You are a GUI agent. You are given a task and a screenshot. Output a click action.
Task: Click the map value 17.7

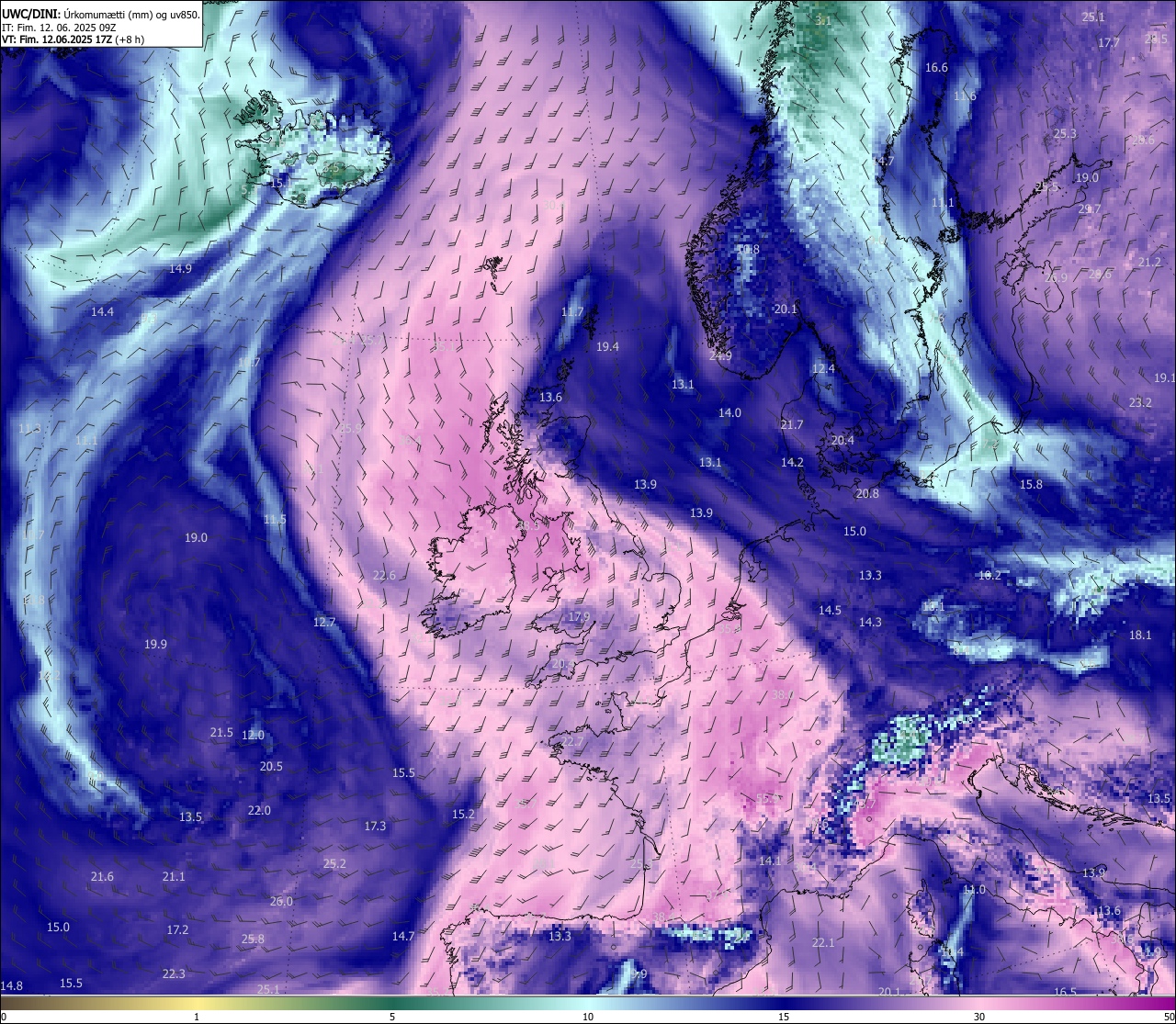tap(1109, 43)
